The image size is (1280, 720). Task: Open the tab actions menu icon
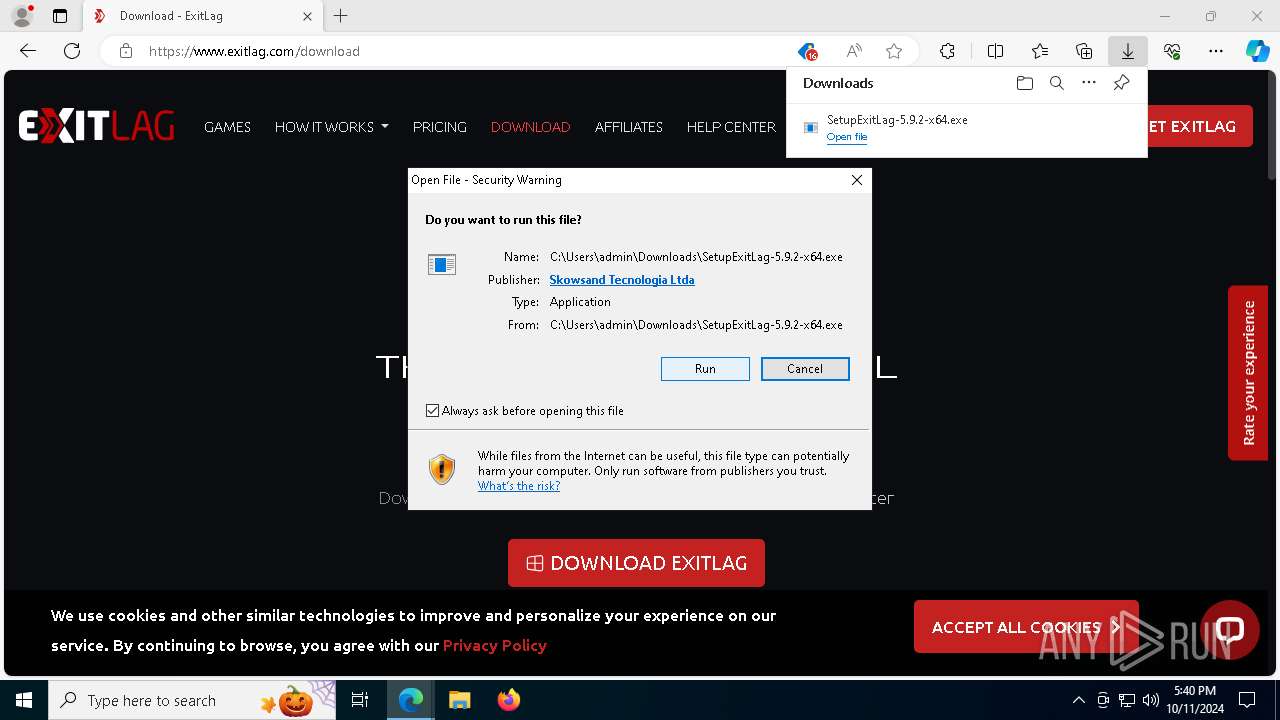click(x=60, y=16)
